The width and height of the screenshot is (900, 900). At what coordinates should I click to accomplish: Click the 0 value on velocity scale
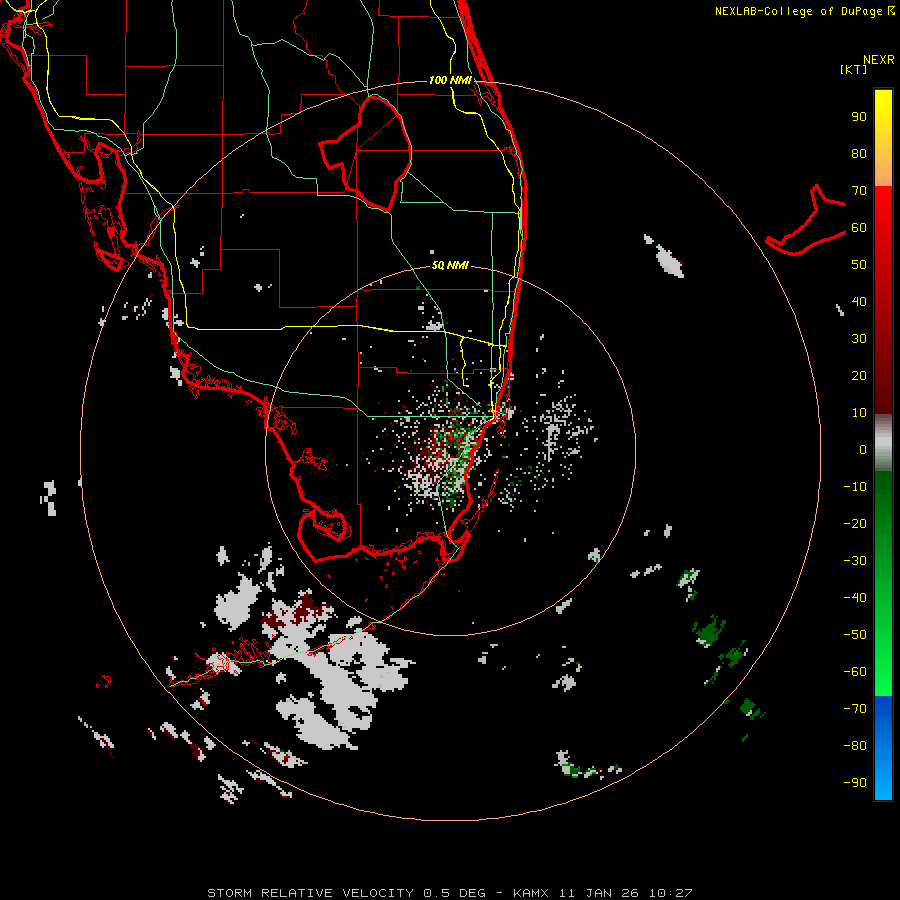863,449
